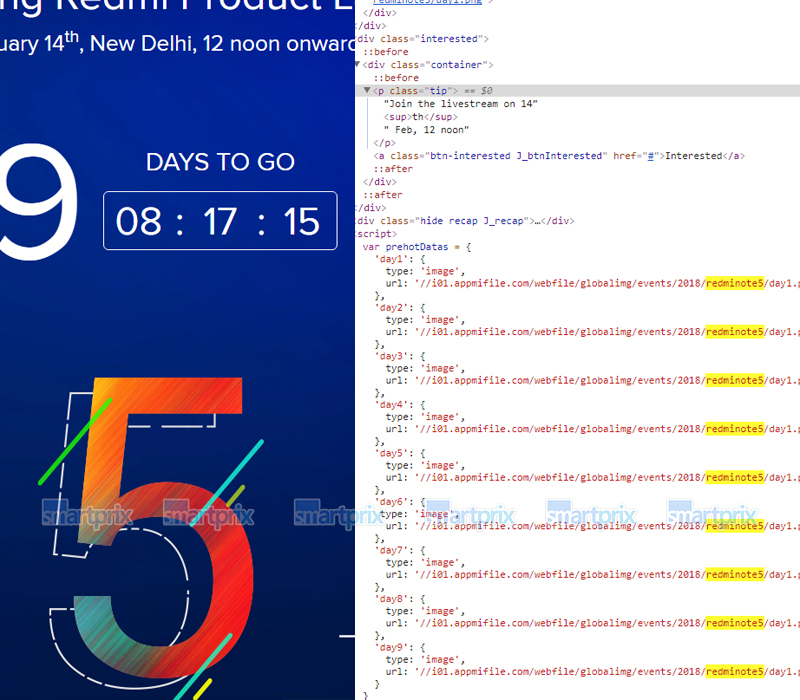
Task: Click the url line under day1
Action: pyautogui.click(x=592, y=284)
